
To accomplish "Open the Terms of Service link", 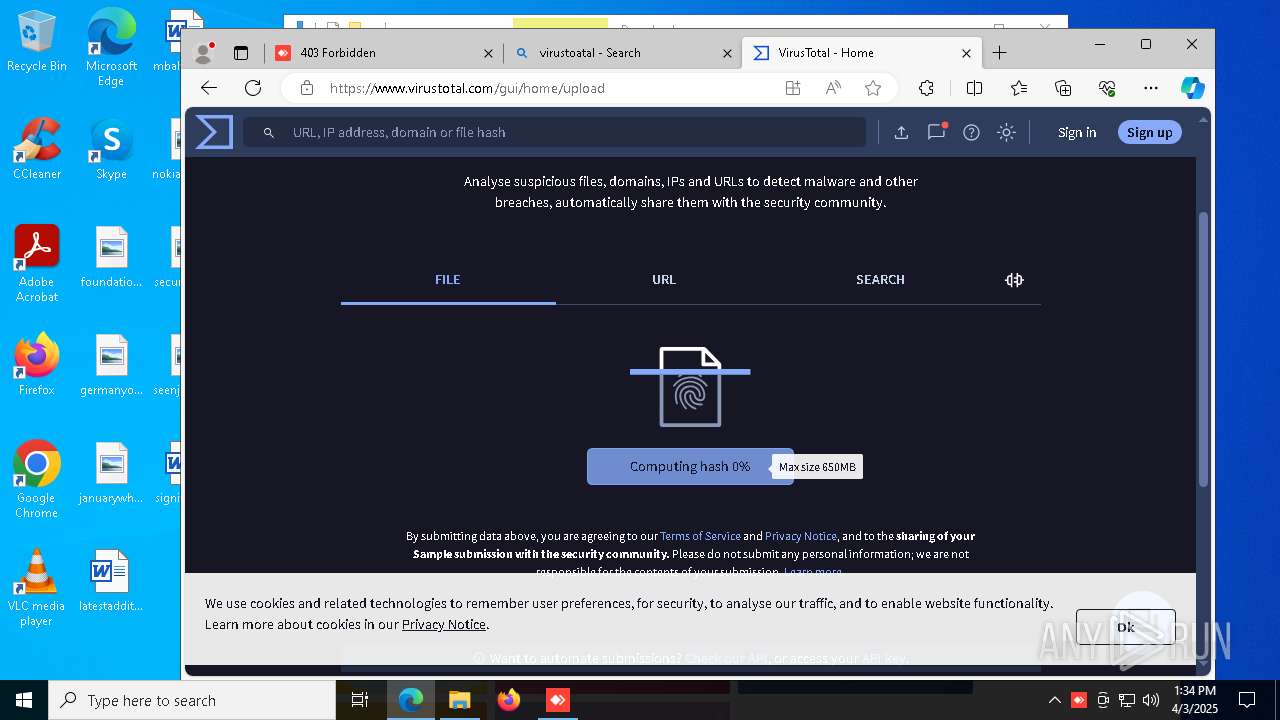I will 700,536.
